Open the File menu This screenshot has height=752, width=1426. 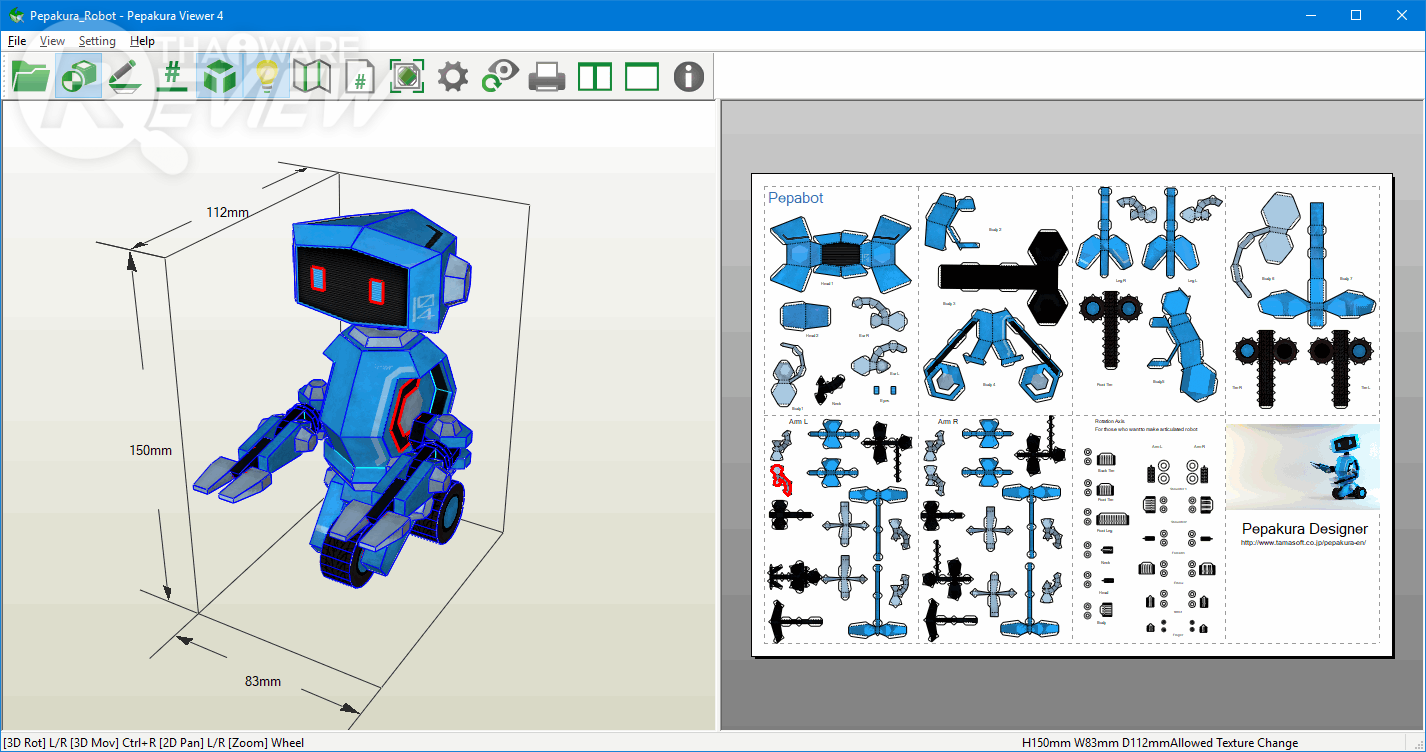click(x=17, y=41)
